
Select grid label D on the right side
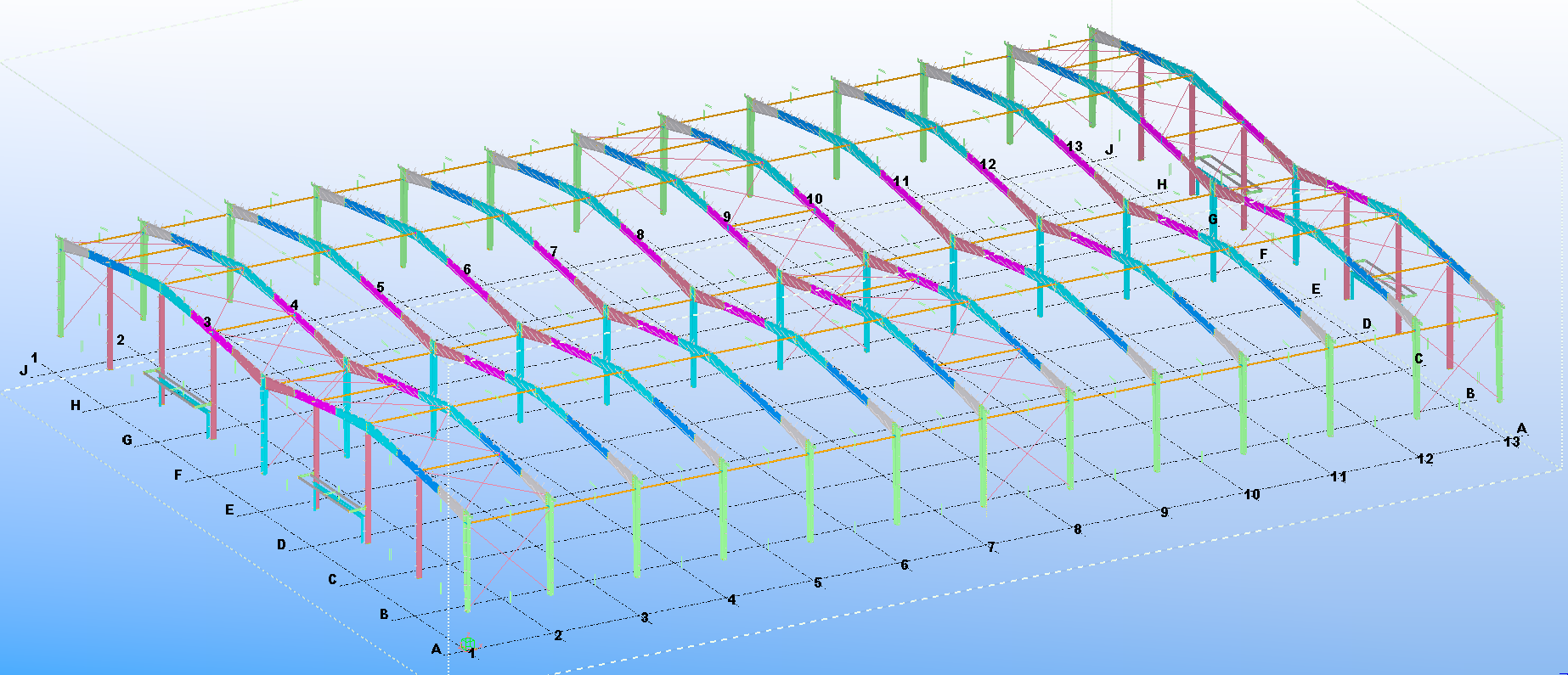pyautogui.click(x=1367, y=323)
